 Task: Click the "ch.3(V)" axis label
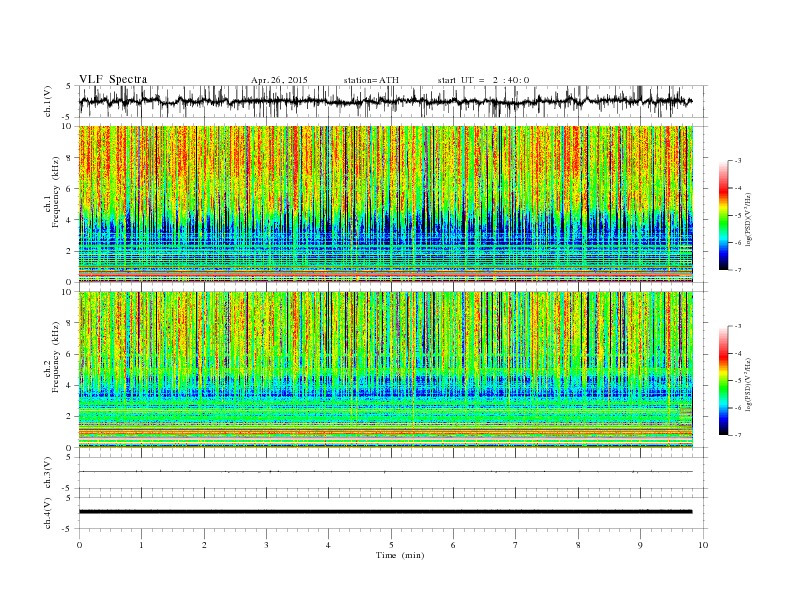click(x=48, y=473)
